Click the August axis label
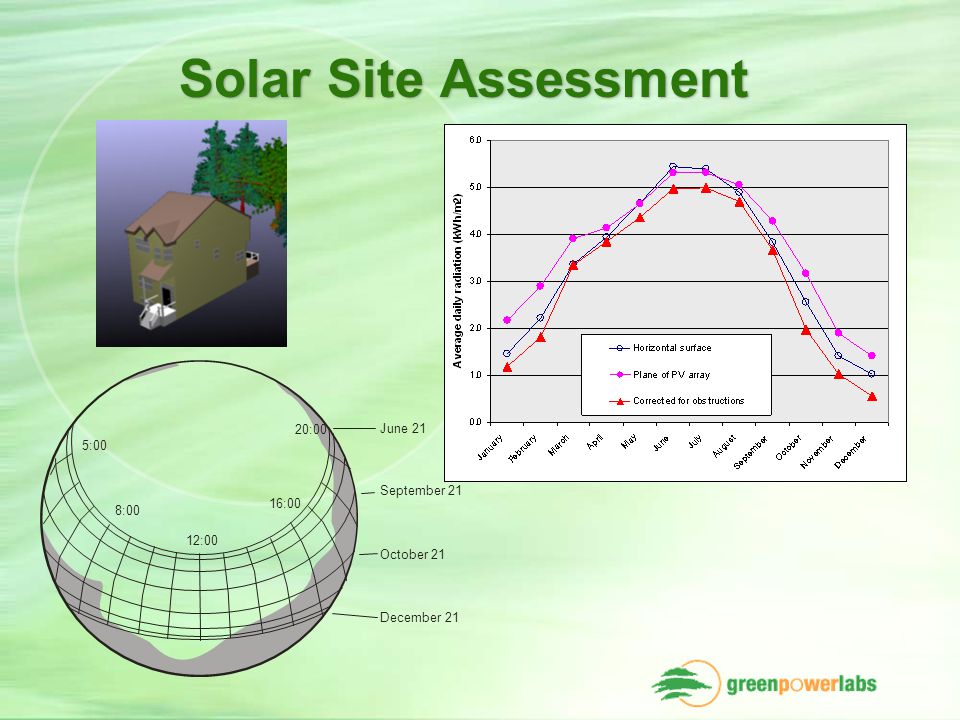 click(724, 446)
